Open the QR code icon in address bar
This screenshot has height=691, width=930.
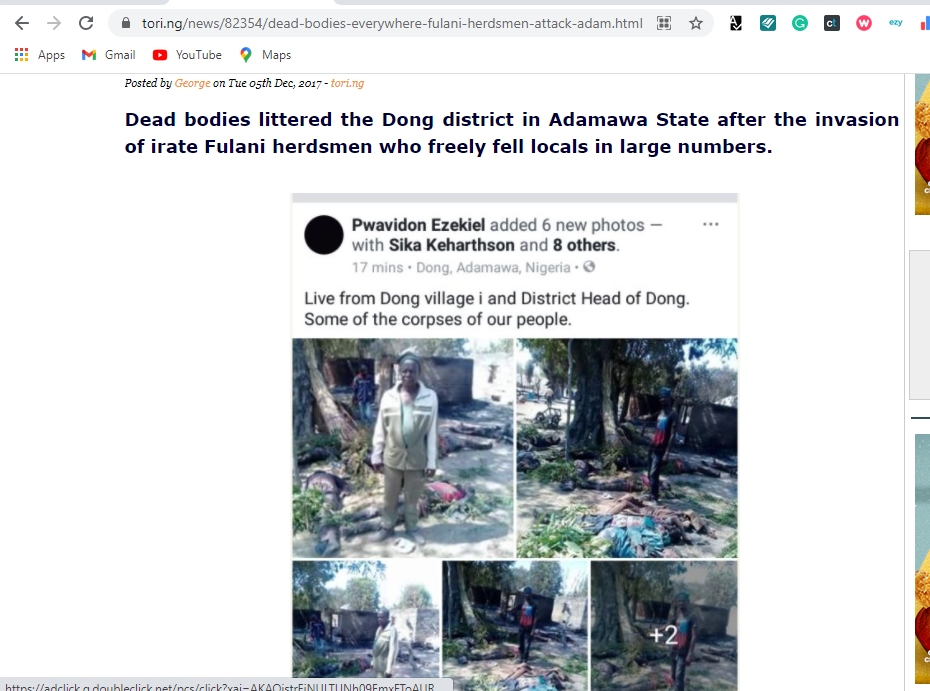click(664, 23)
